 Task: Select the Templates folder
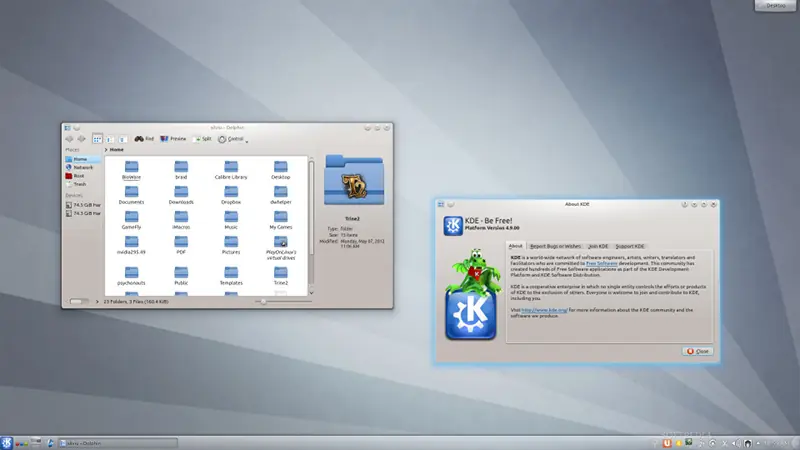231,276
